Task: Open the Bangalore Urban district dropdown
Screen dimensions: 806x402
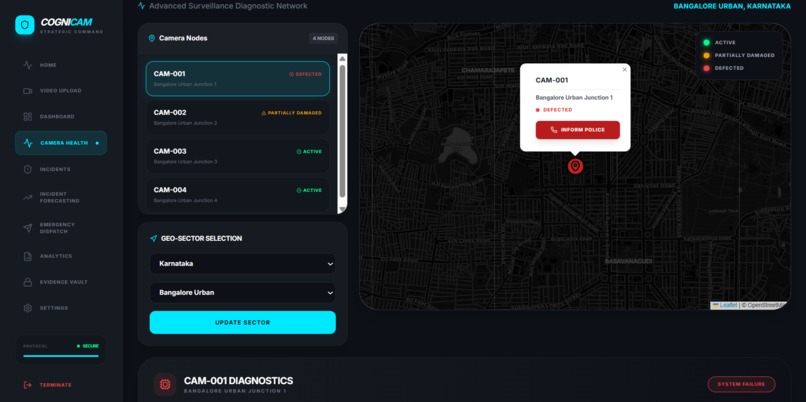Action: tap(243, 293)
